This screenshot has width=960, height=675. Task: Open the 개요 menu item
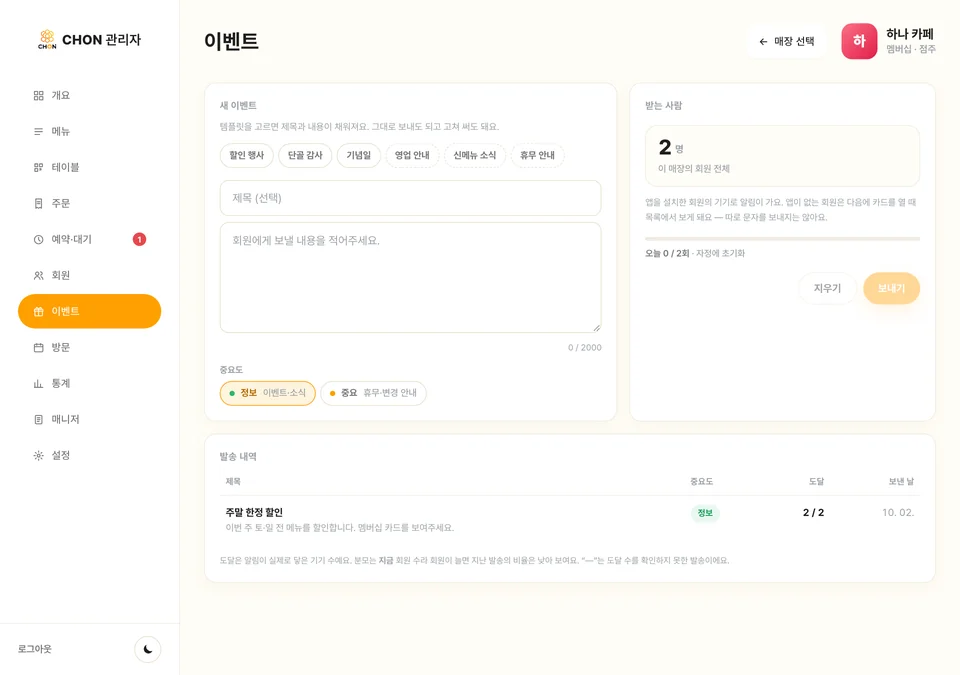(x=89, y=96)
